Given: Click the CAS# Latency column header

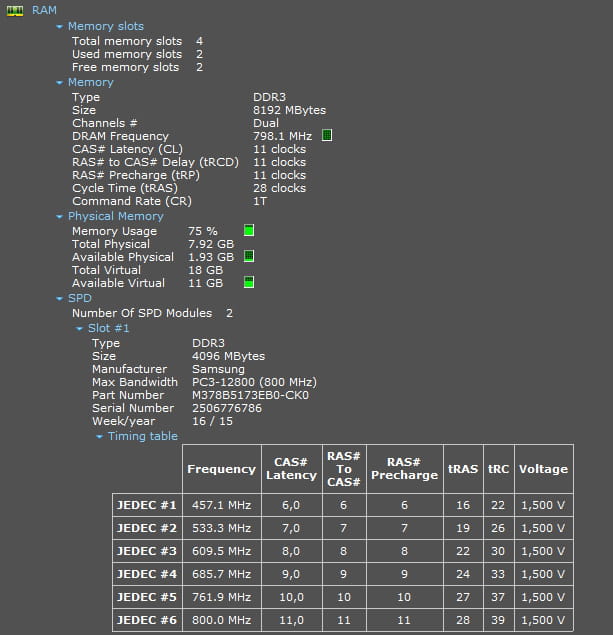Looking at the screenshot, I should click(292, 469).
